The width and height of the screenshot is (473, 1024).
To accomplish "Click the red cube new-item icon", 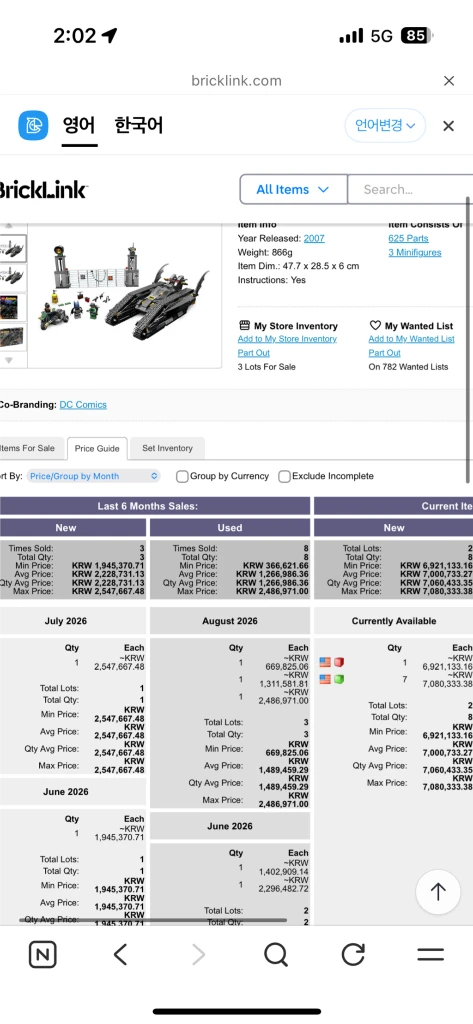I will pyautogui.click(x=339, y=662).
